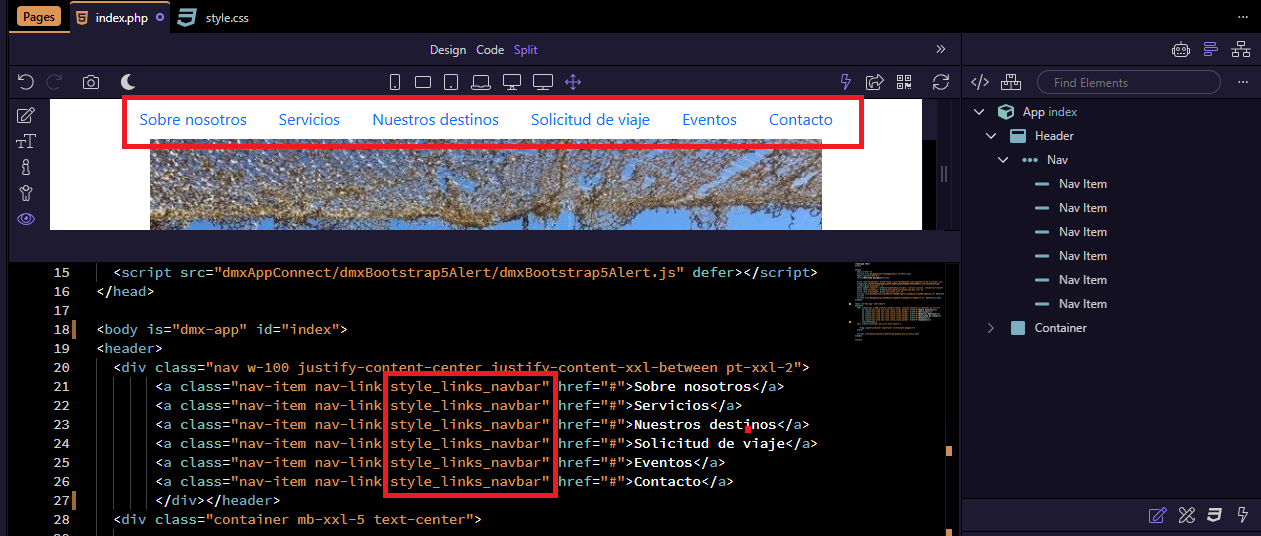1261x536 pixels.
Task: Switch to Design view mode
Action: pyautogui.click(x=448, y=50)
